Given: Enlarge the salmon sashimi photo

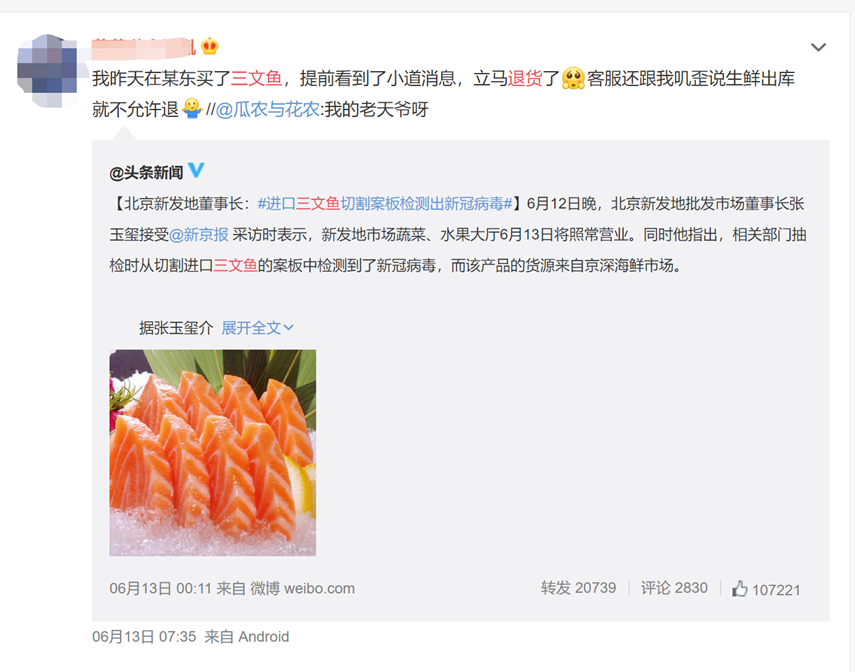Looking at the screenshot, I should [x=213, y=453].
